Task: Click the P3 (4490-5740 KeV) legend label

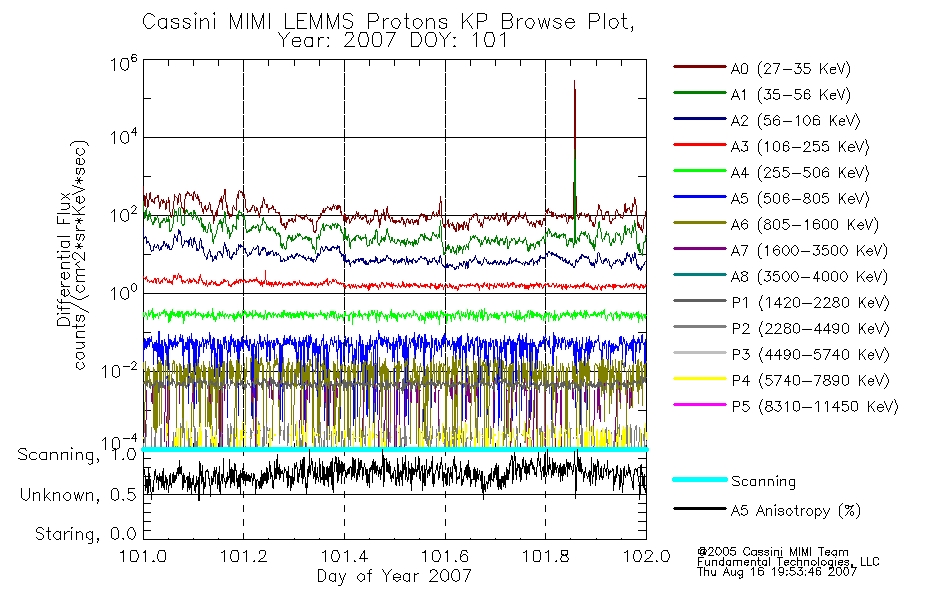Action: coord(810,355)
